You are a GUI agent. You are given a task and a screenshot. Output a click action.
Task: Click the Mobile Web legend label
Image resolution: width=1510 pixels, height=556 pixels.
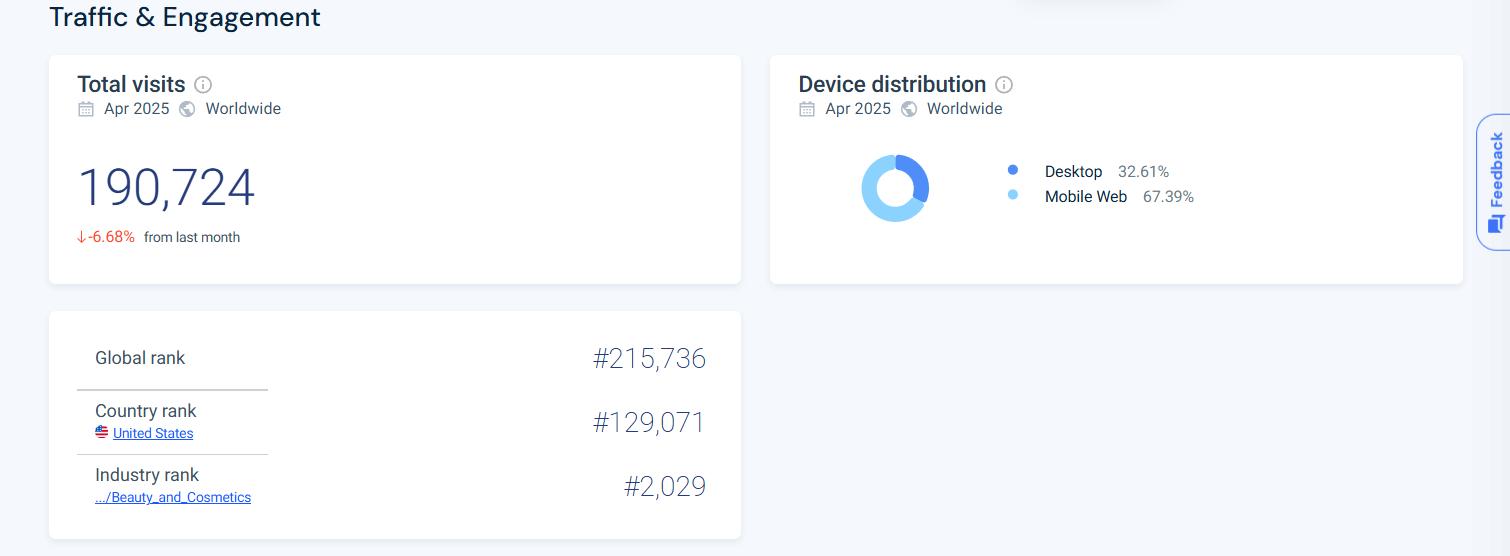1086,197
